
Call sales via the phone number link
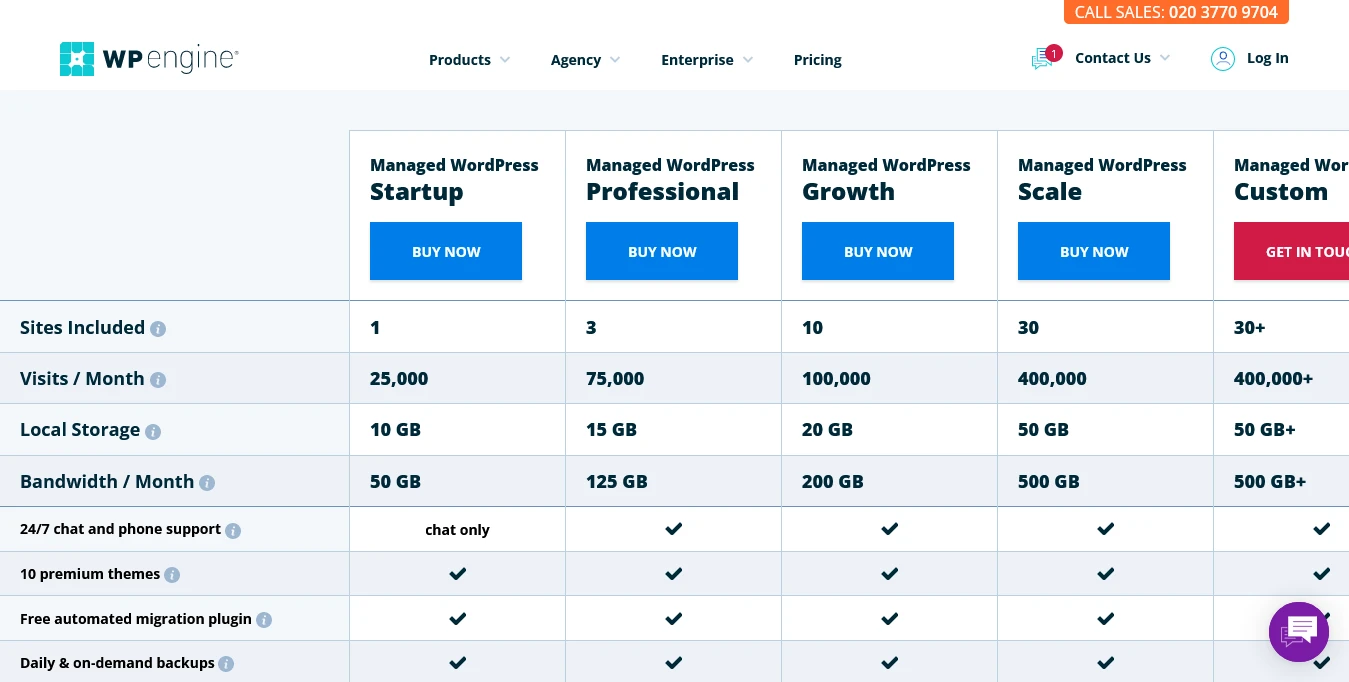point(1222,12)
